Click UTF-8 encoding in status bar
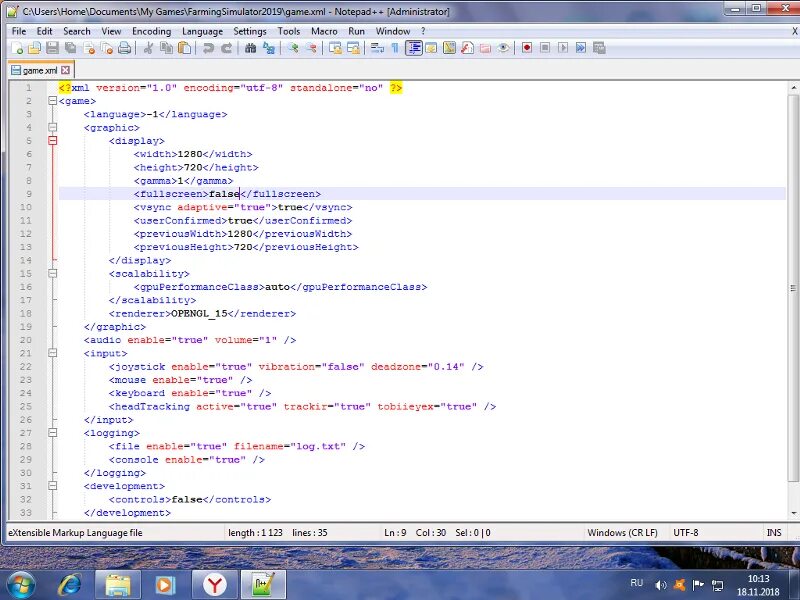The height and width of the screenshot is (600, 800). 685,533
